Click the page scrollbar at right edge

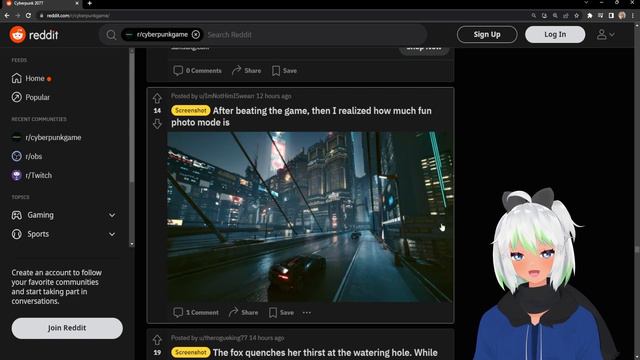click(x=637, y=192)
